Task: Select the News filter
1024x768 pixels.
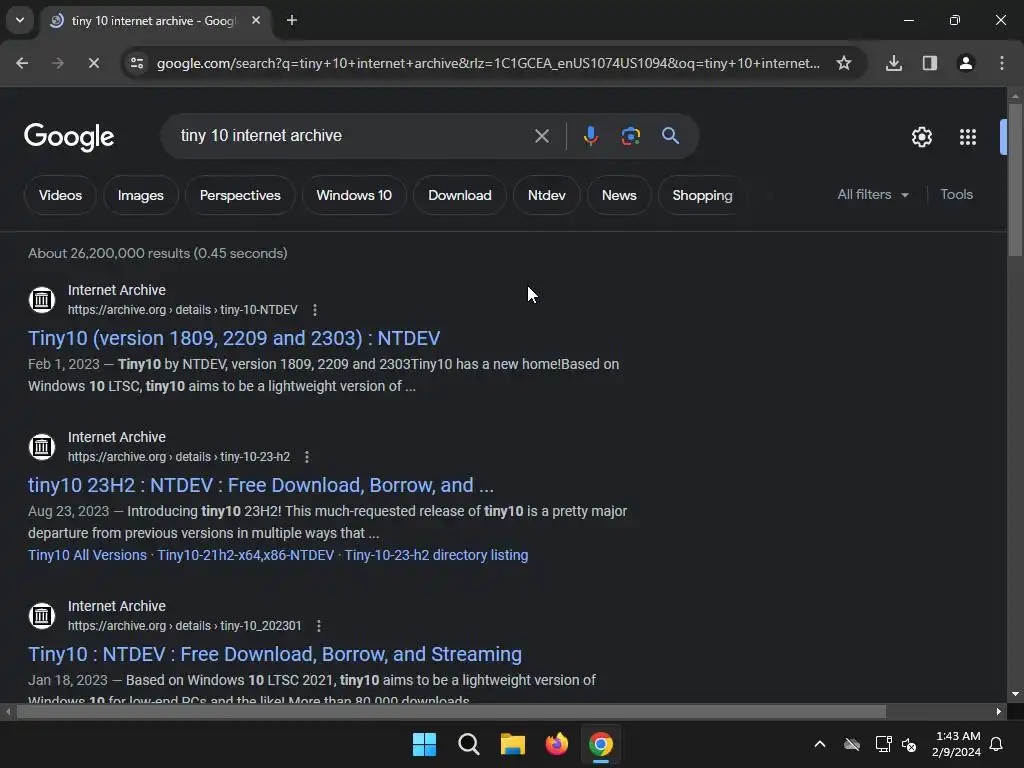Action: 618,195
